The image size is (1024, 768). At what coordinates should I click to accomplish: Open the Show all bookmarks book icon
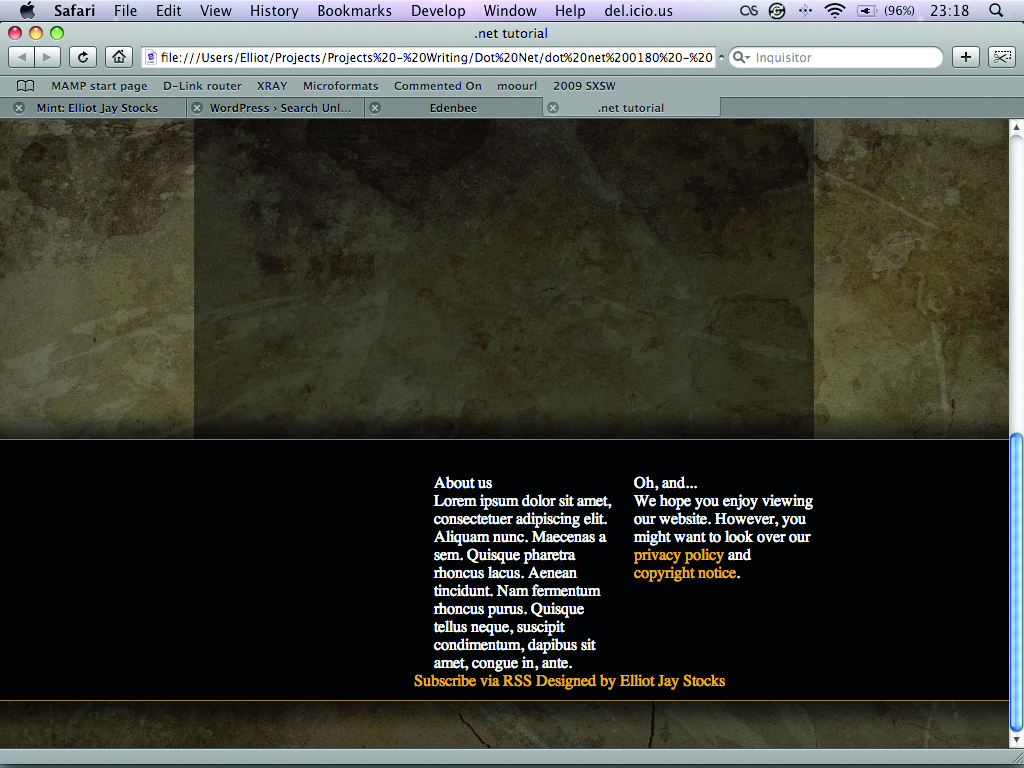click(25, 86)
